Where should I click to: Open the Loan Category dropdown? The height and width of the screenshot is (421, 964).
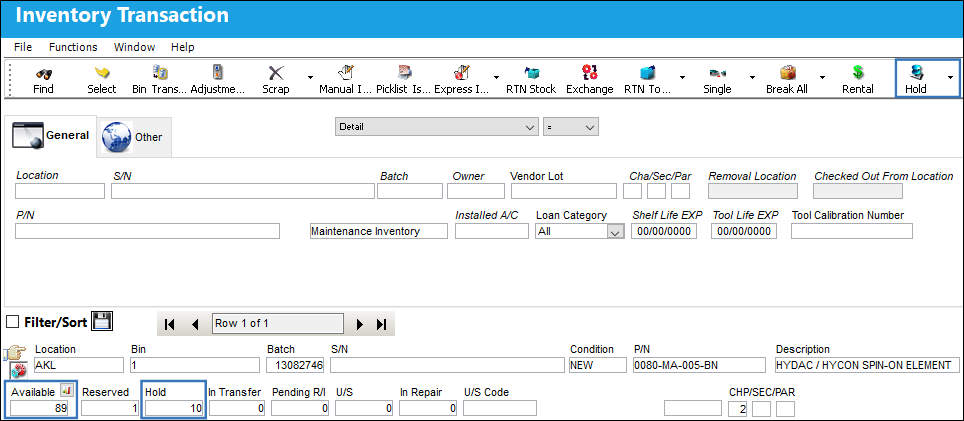tap(580, 232)
